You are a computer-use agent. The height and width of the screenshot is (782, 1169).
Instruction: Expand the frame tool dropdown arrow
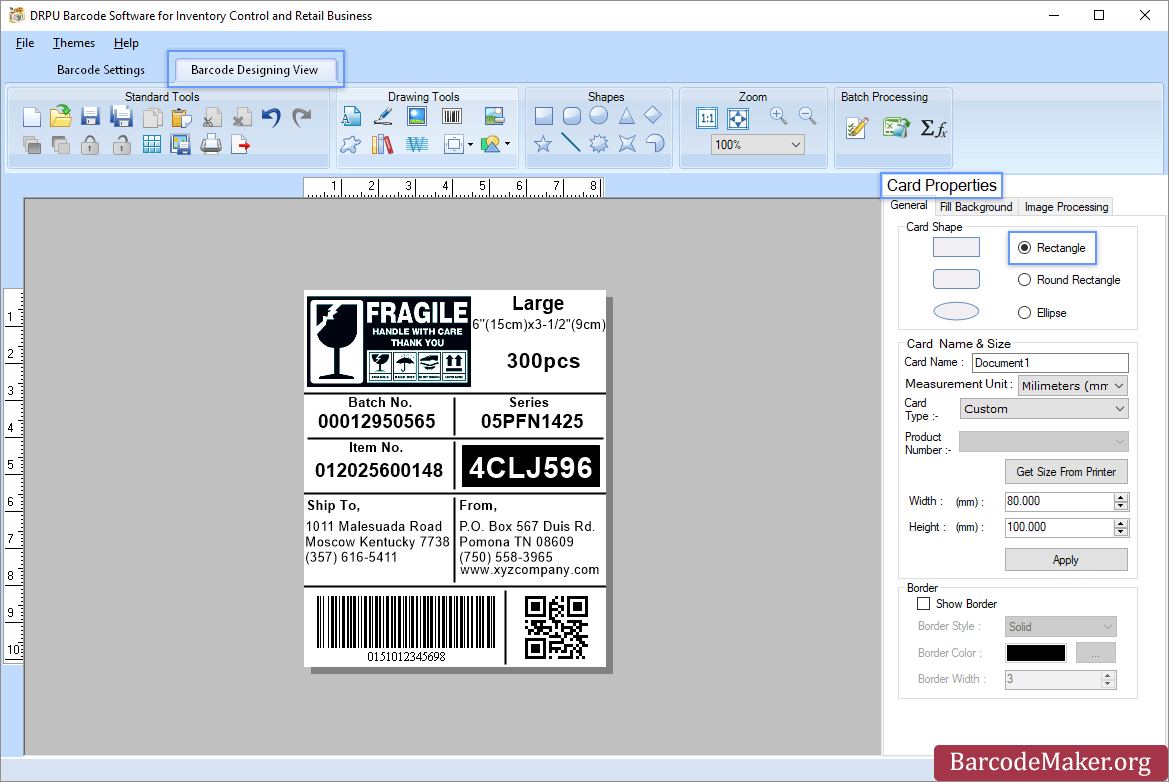(x=470, y=145)
